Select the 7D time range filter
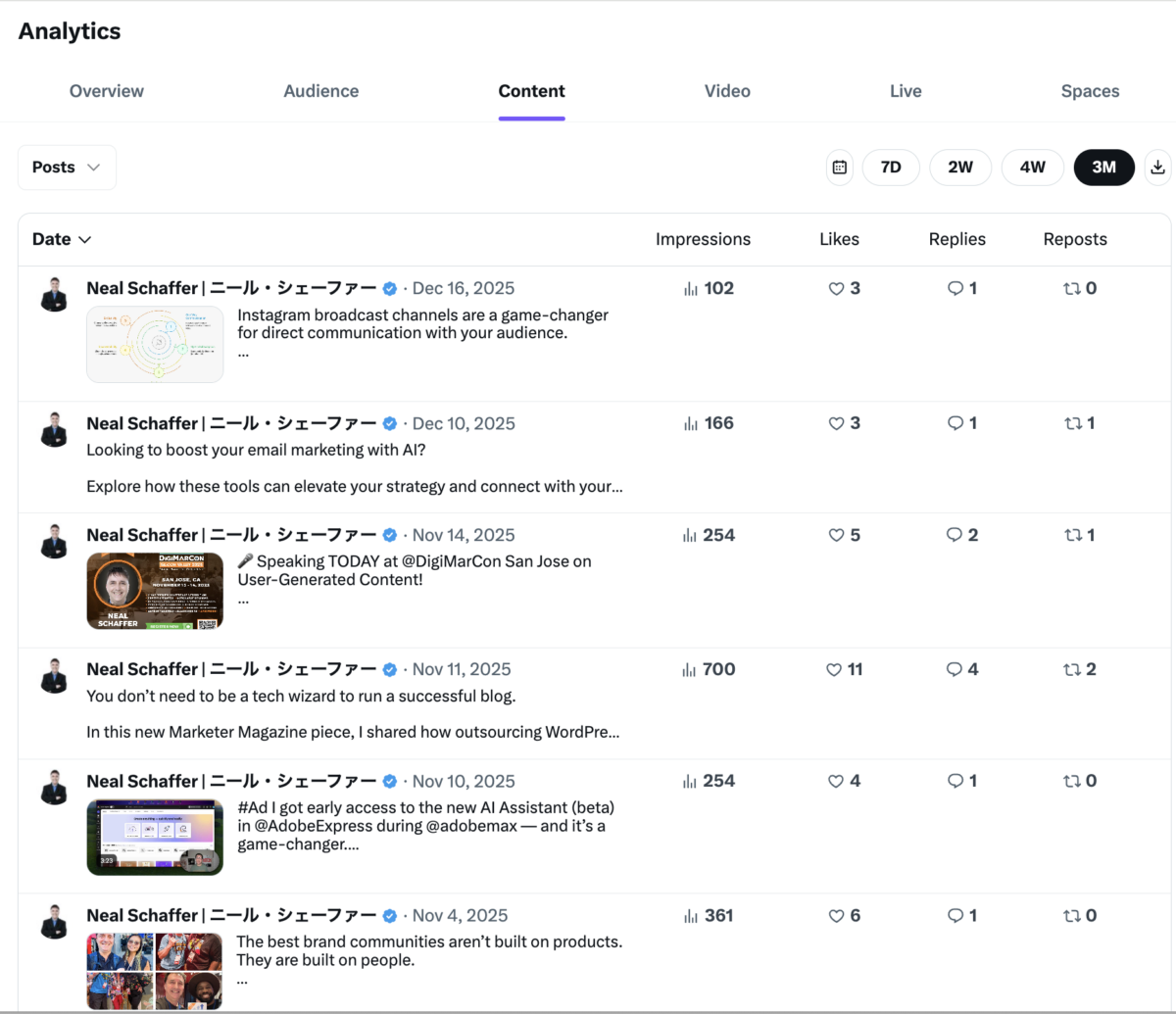The image size is (1176, 1014). [x=891, y=167]
